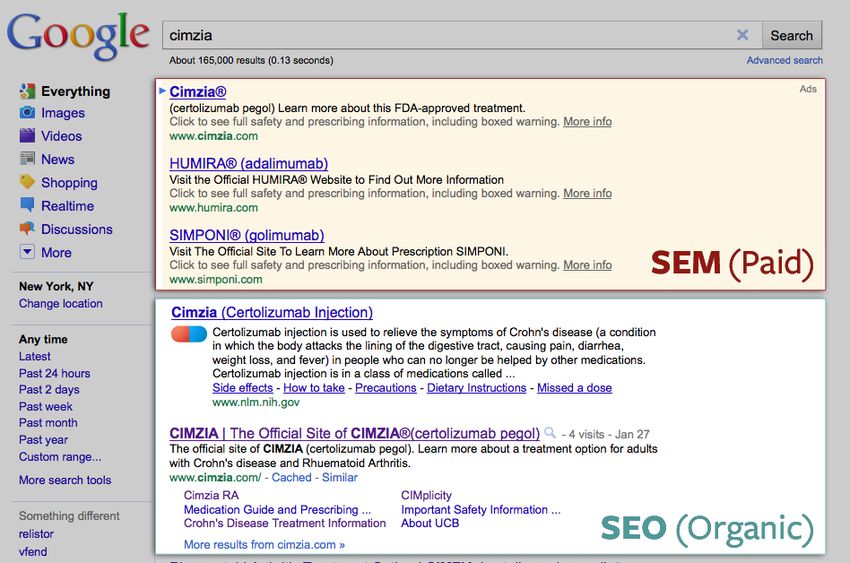
Task: Click the Shopping tag icon
Action: pyautogui.click(x=27, y=182)
